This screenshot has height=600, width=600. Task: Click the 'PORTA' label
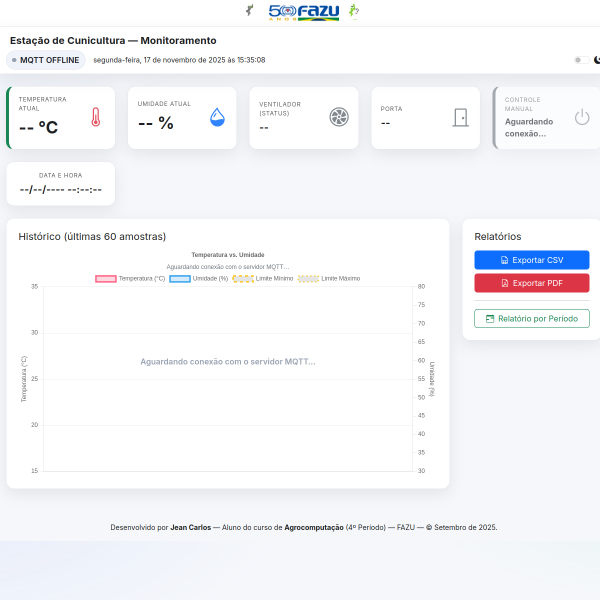pyautogui.click(x=391, y=109)
